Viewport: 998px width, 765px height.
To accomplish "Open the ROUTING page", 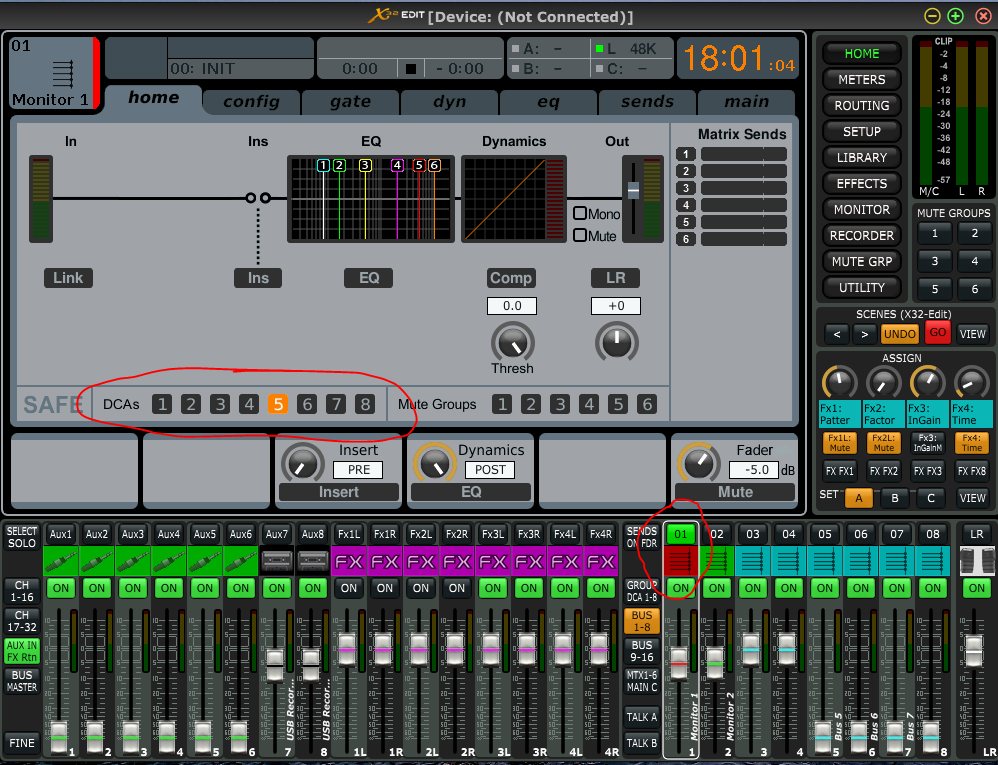I will tap(862, 106).
